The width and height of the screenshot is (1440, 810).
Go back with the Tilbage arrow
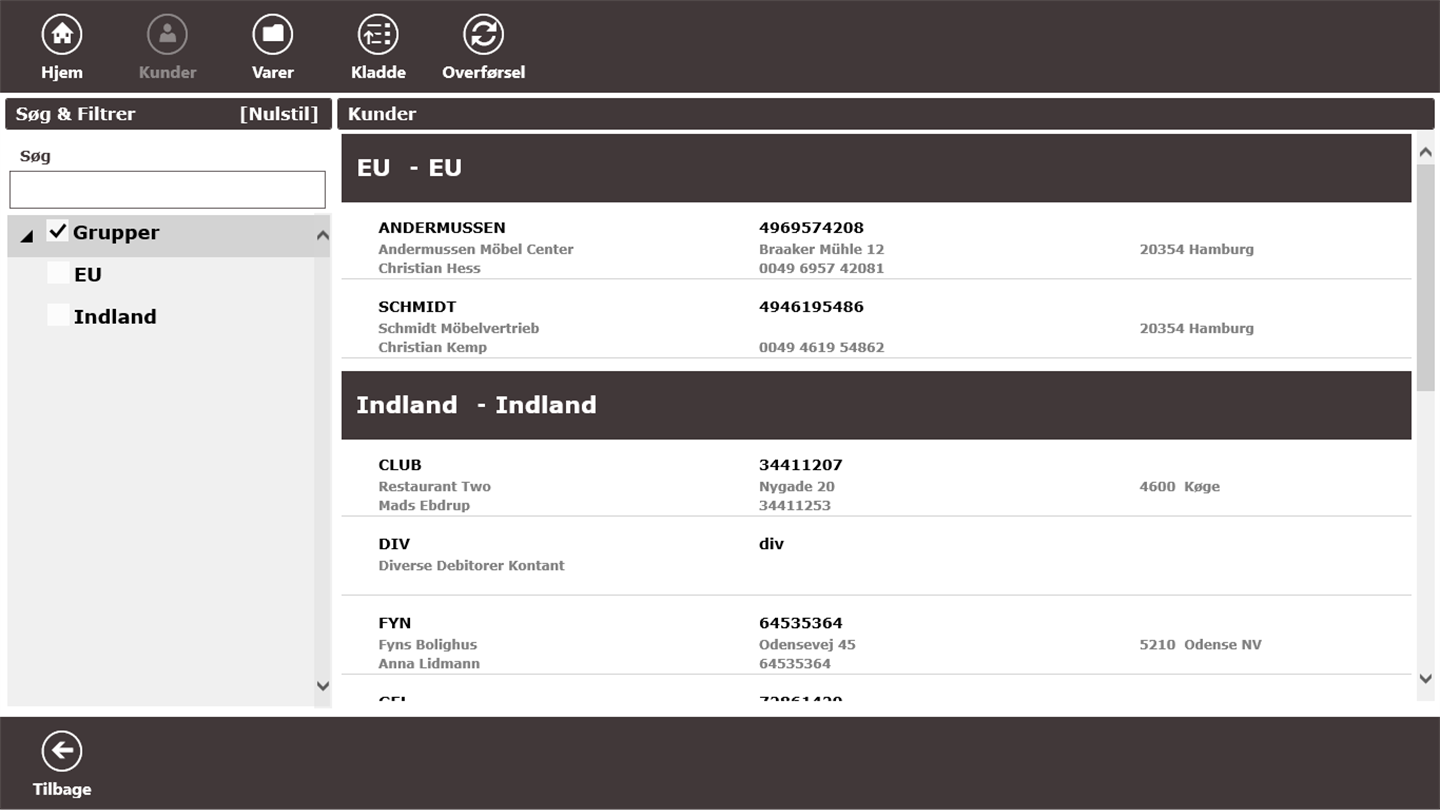click(62, 752)
